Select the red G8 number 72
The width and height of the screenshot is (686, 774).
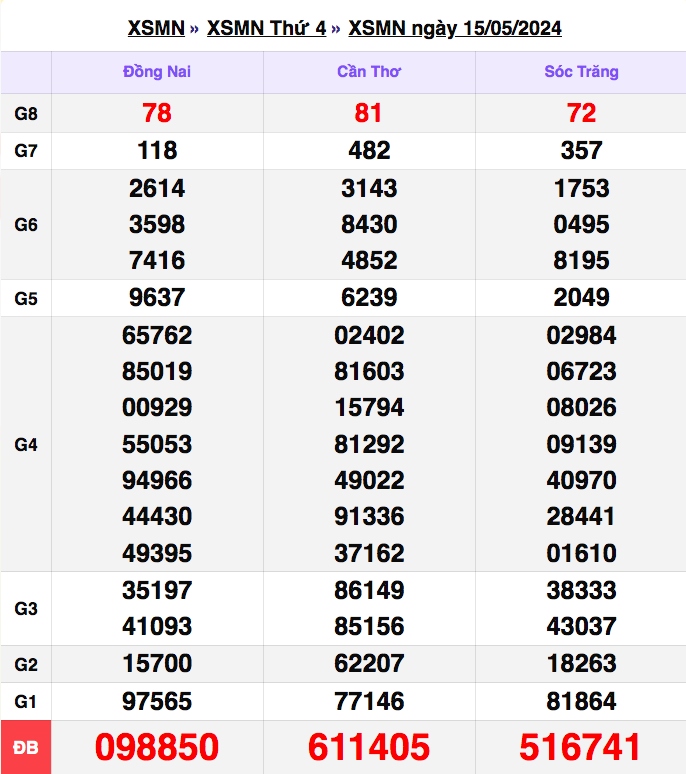[581, 114]
